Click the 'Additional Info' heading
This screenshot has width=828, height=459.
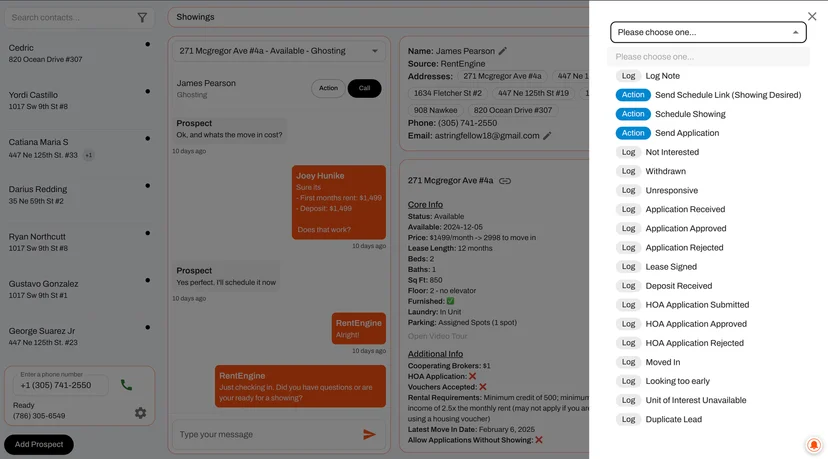[x=435, y=354]
